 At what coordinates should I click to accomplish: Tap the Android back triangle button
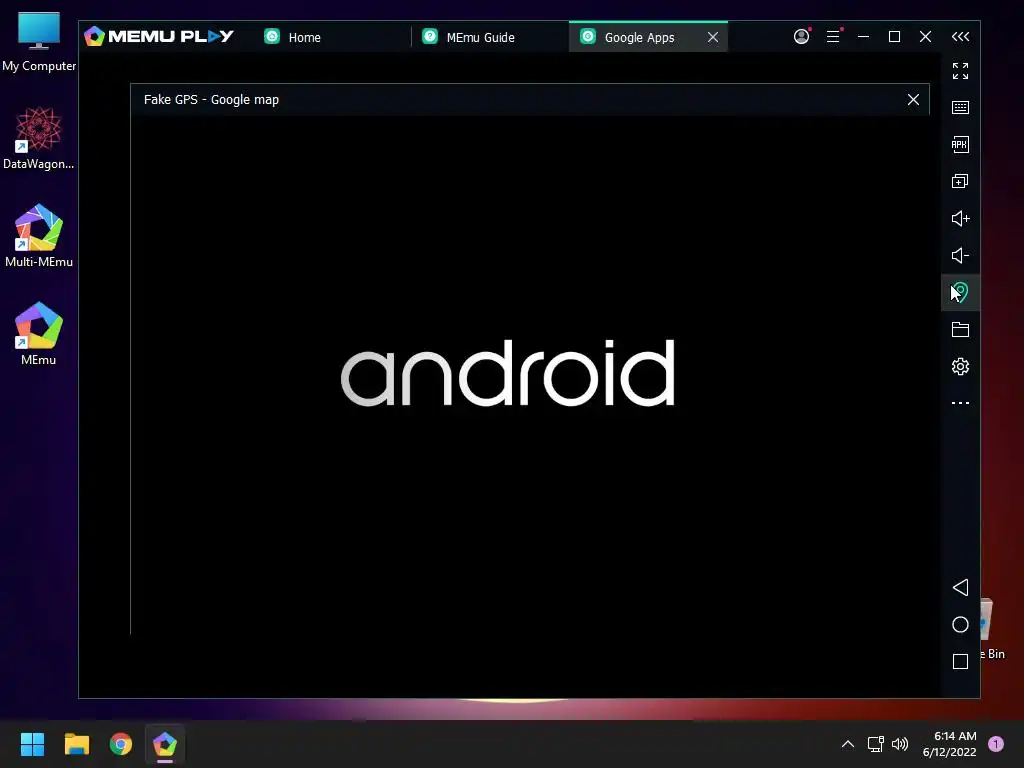[x=960, y=587]
